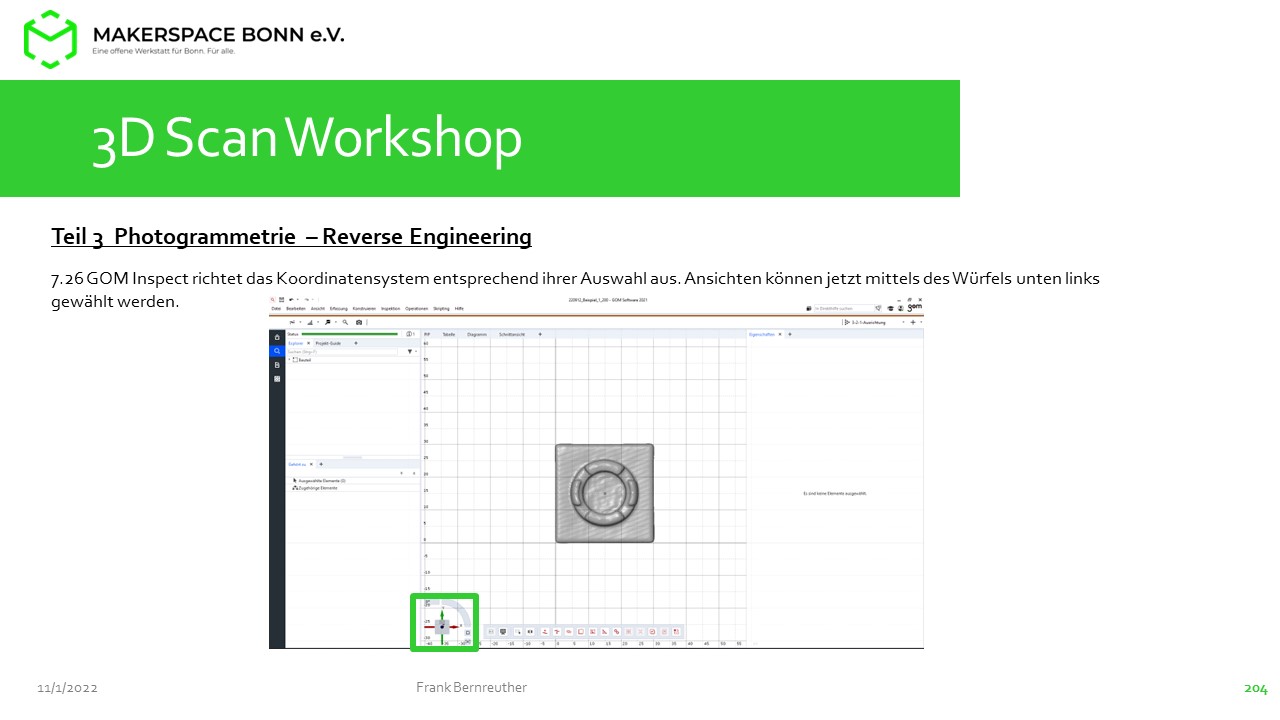Viewport: 1280px width, 720px height.
Task: Add a new view tab after Schnittansicht
Action: pyautogui.click(x=540, y=334)
